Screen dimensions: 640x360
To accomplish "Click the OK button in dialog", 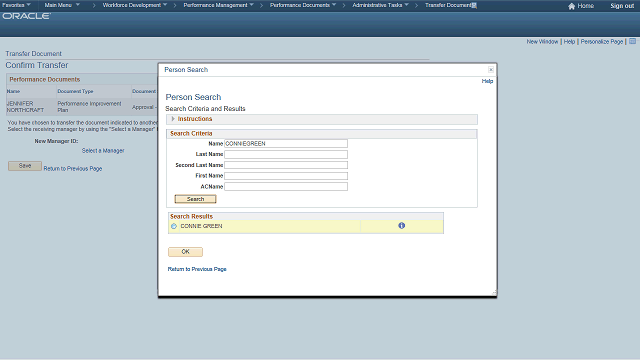I will click(185, 252).
